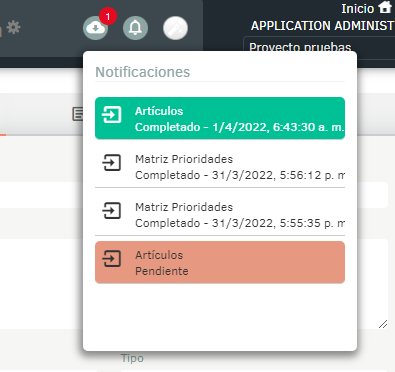The image size is (395, 372).
Task: Select Artículos completed 1/4/2022 notification
Action: pyautogui.click(x=220, y=118)
